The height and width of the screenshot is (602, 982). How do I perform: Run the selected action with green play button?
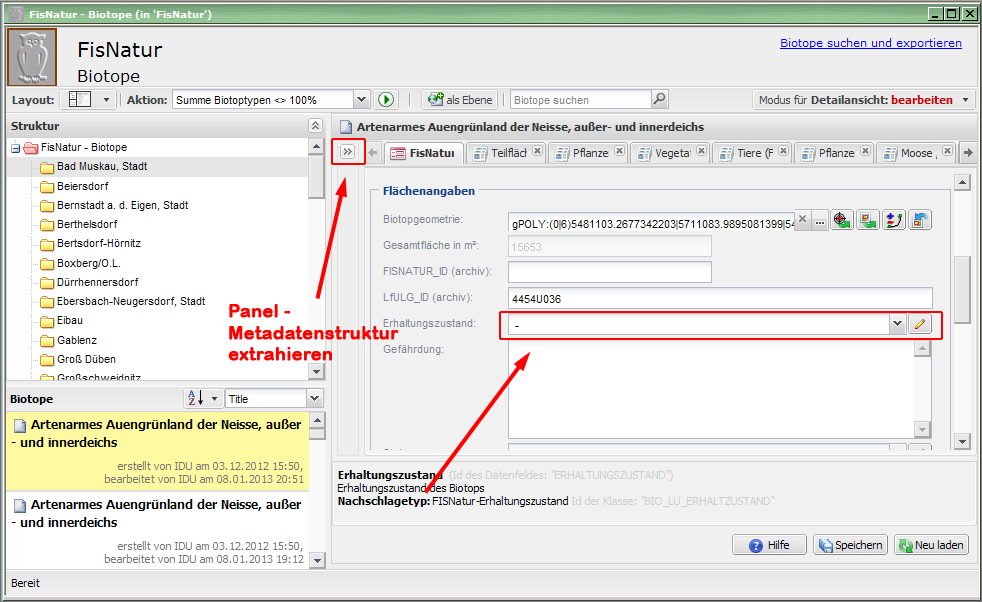pos(387,100)
